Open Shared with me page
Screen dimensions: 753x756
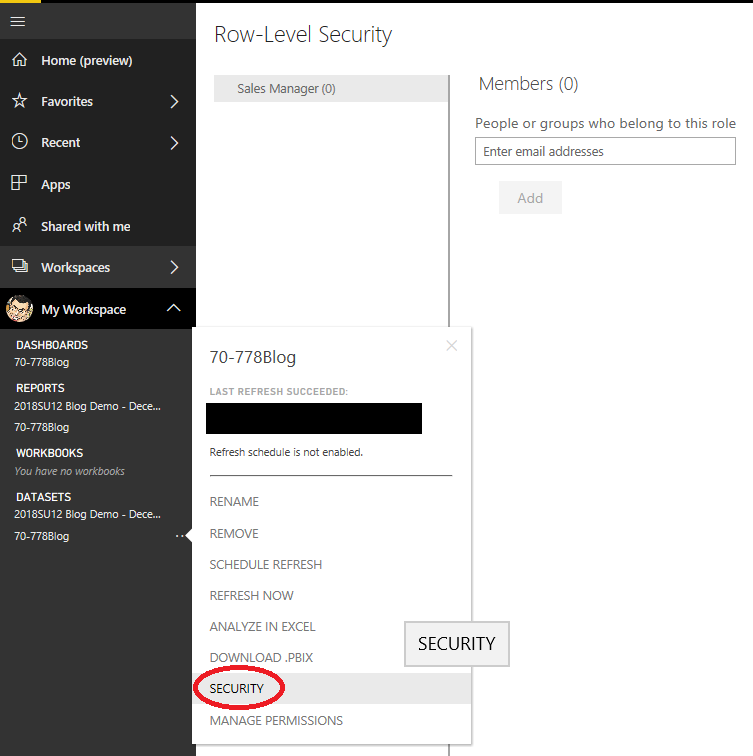pos(86,227)
